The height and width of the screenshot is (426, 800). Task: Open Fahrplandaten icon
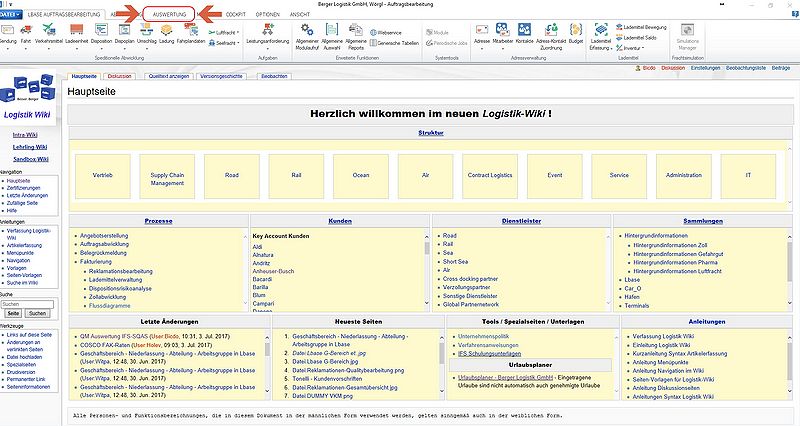tap(191, 31)
